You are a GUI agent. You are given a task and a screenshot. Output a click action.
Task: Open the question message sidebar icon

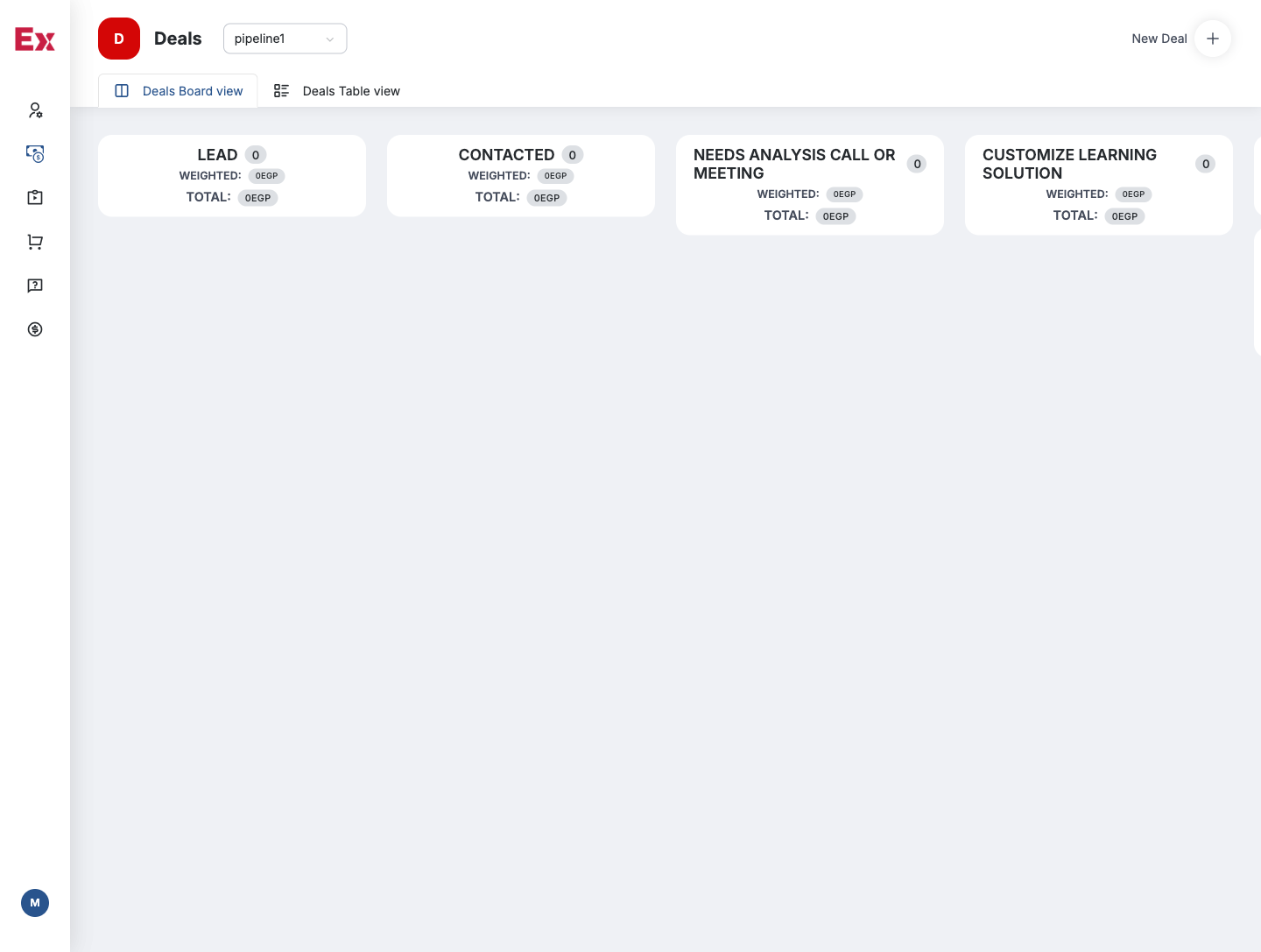[x=35, y=286]
